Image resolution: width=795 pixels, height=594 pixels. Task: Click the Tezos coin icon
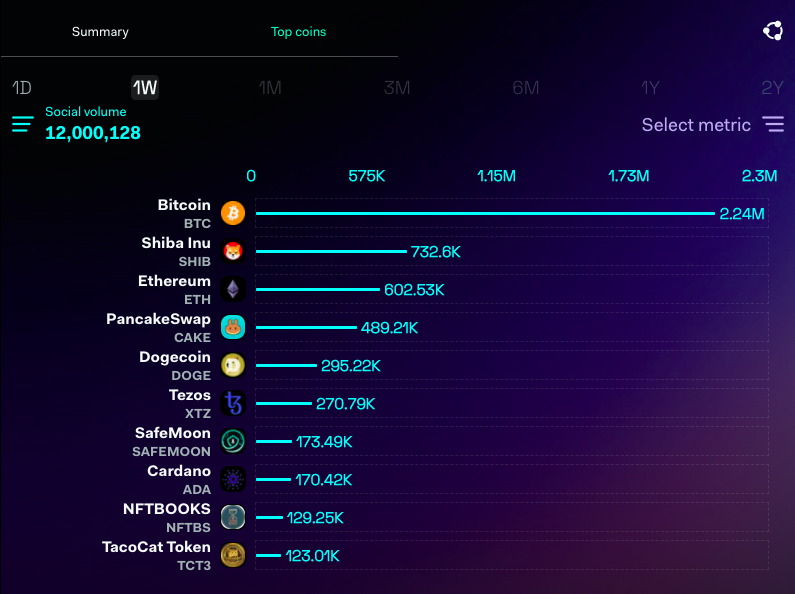[233, 404]
